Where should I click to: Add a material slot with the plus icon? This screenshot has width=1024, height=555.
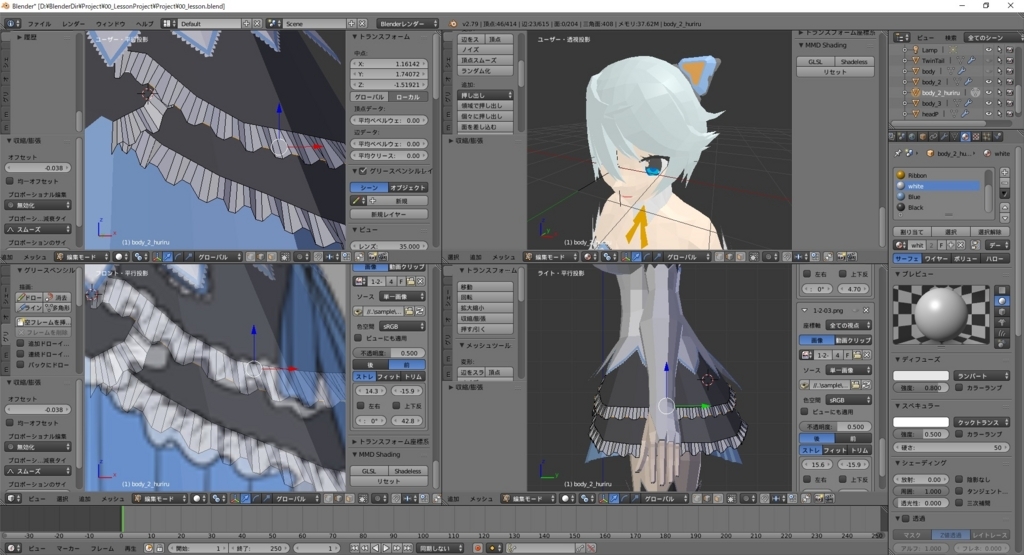tap(1004, 172)
